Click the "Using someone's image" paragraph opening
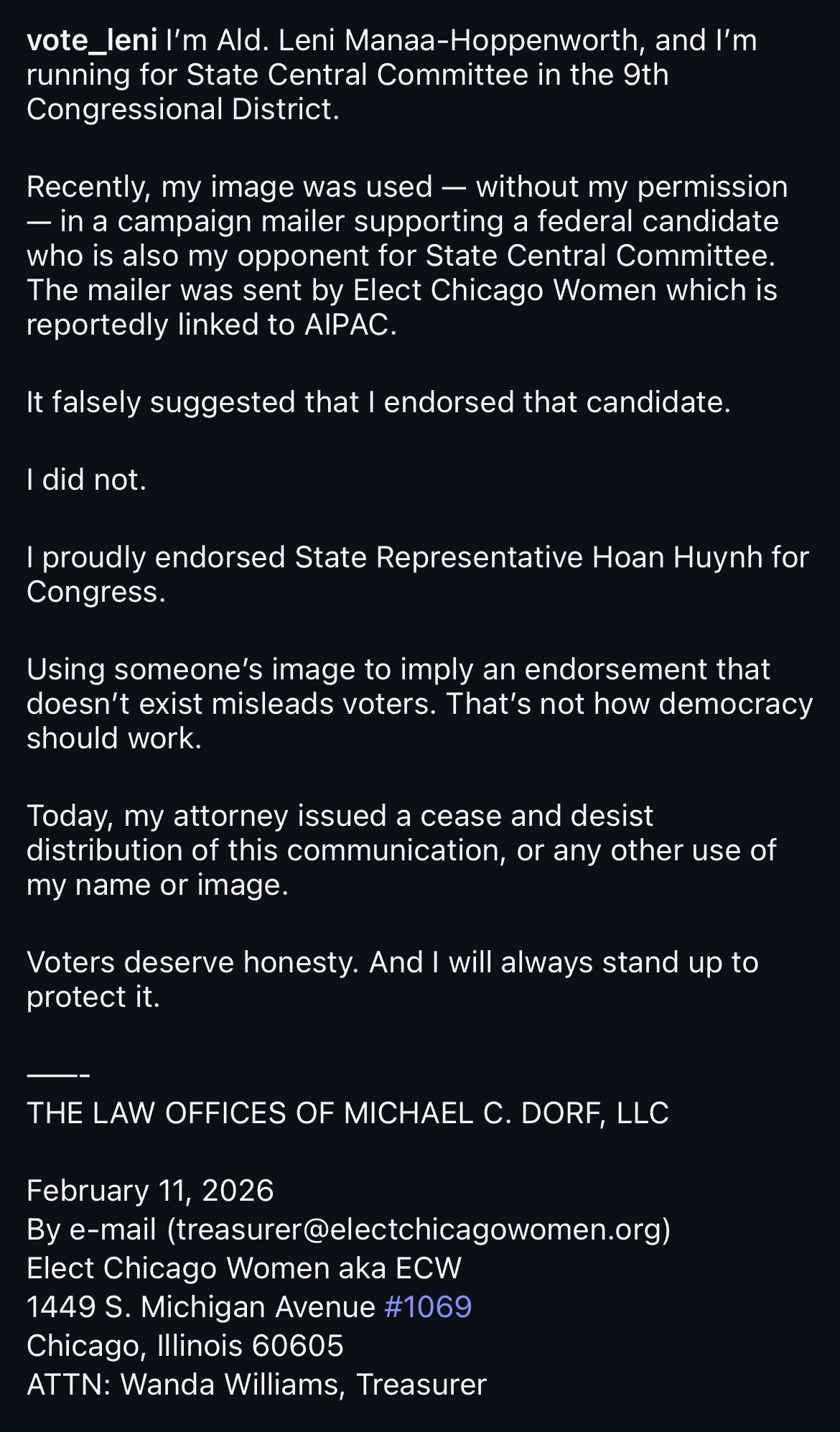840x1432 pixels. point(398,669)
